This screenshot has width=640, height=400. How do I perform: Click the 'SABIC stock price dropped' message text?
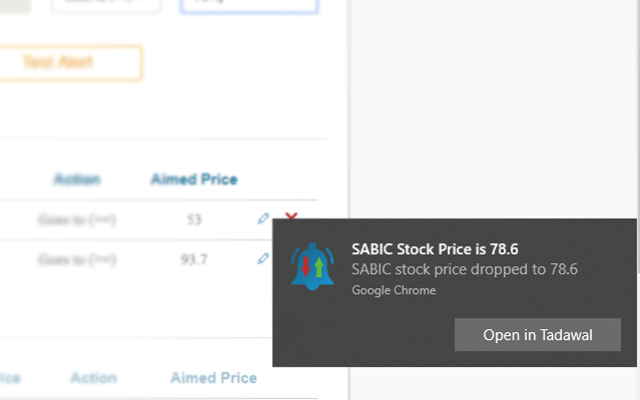tap(465, 269)
